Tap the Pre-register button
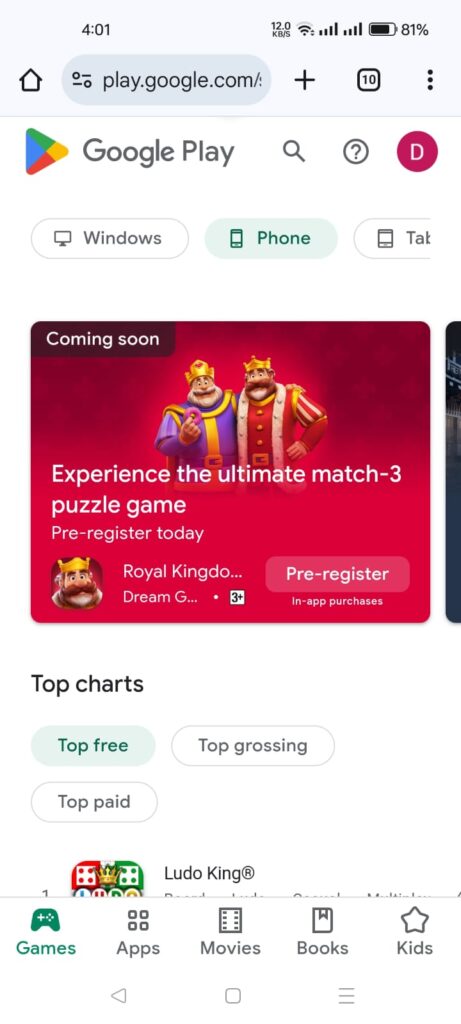The image size is (461, 1024). point(338,574)
